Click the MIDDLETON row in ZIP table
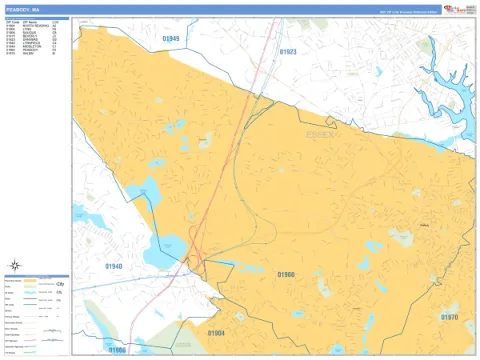The height and width of the screenshot is (360, 480). (x=32, y=46)
